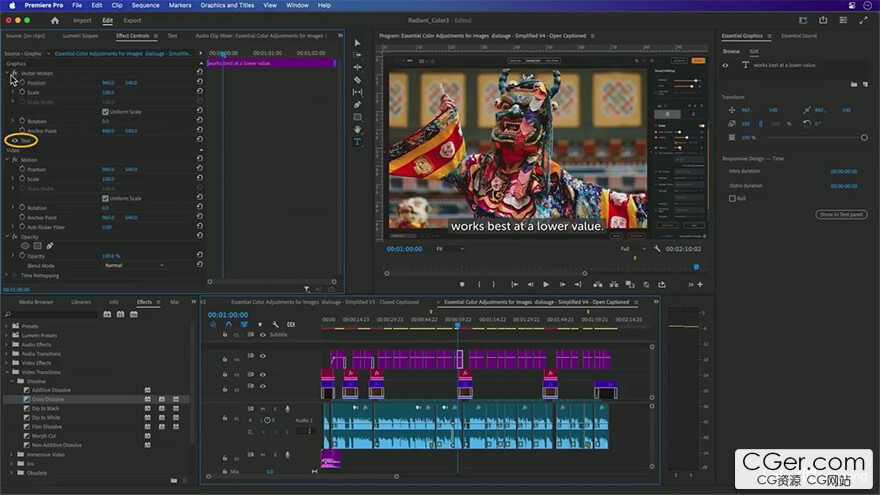Screen dimensions: 880x495
Task: Open timeline display settings wrench
Action: (x=276, y=324)
